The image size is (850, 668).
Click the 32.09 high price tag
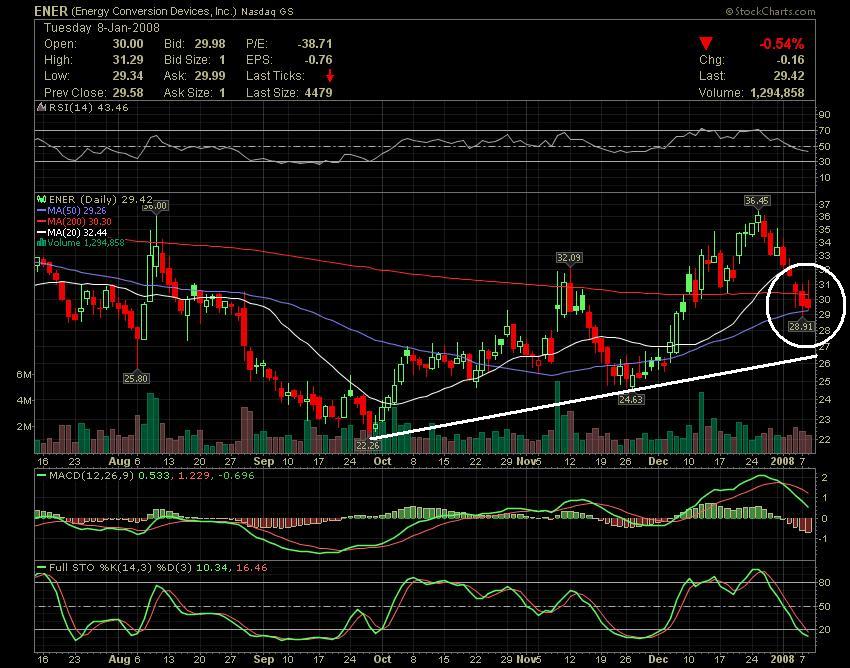coord(569,258)
